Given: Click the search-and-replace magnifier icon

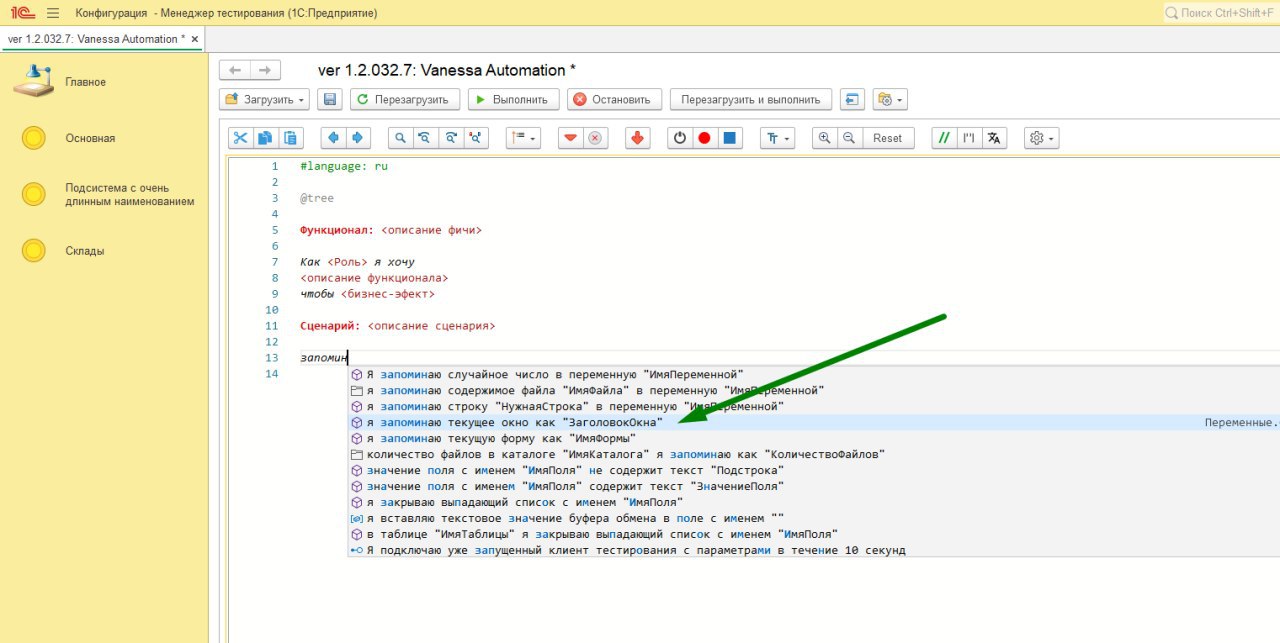Looking at the screenshot, I should [476, 138].
